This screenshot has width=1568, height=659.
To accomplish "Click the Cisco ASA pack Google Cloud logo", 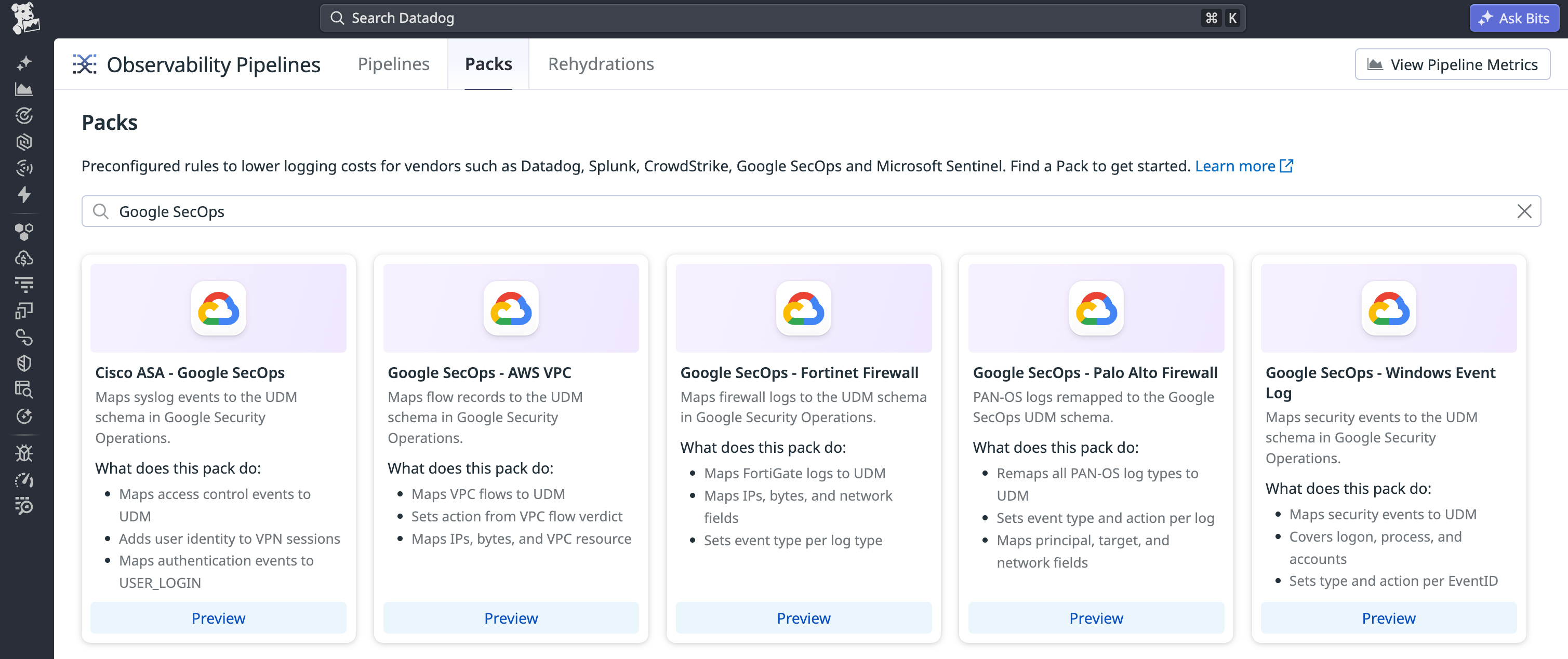I will coord(219,308).
